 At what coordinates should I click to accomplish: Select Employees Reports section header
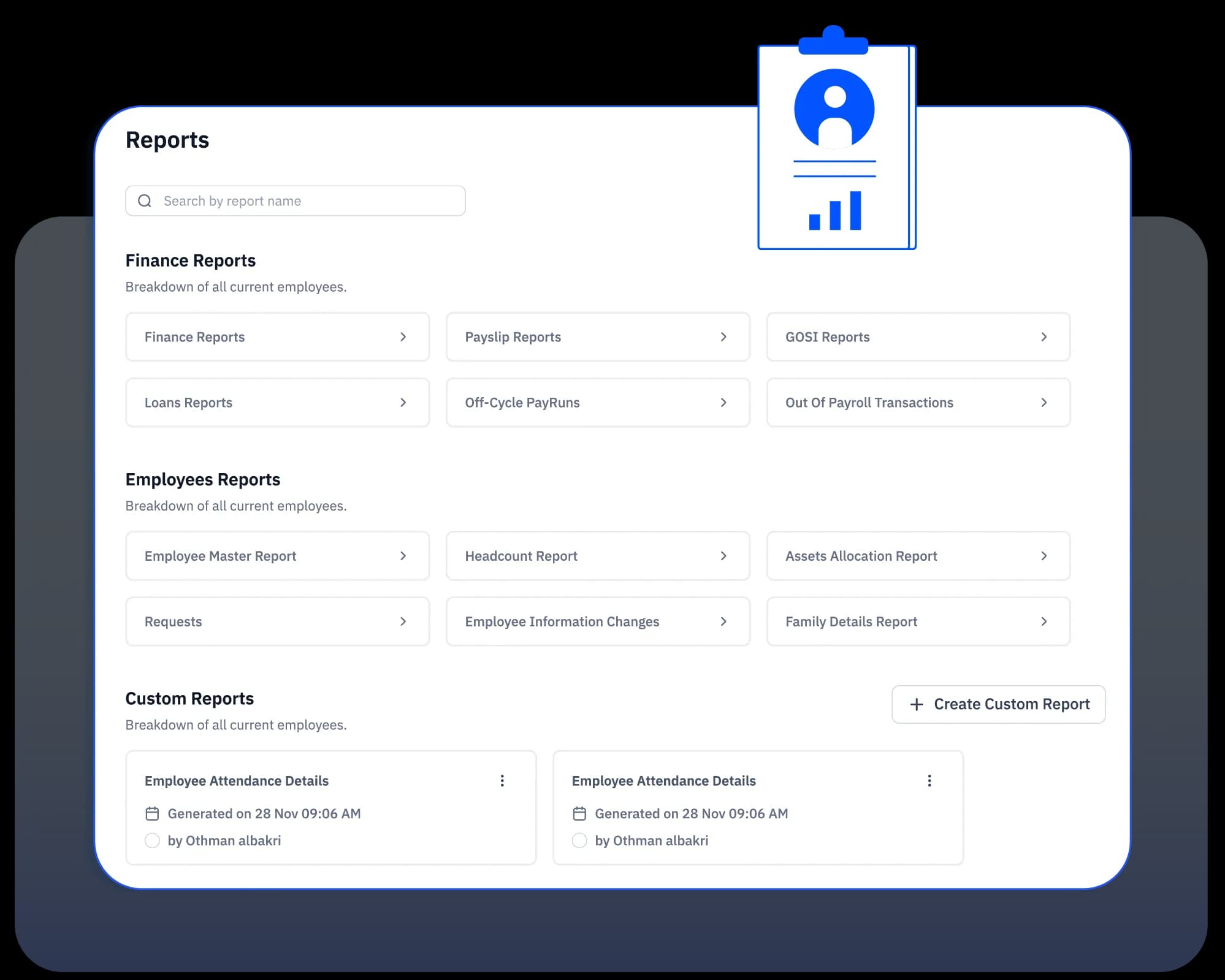202,479
